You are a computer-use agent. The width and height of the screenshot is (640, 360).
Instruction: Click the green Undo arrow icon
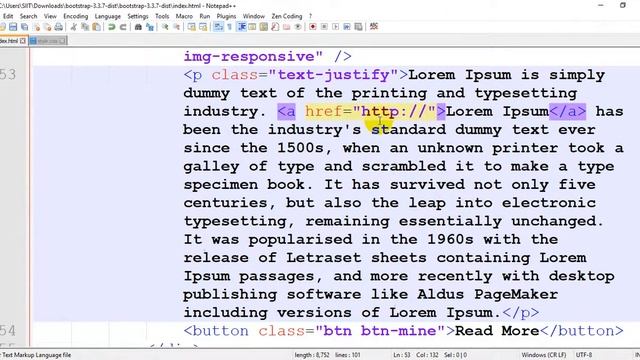[111, 27]
